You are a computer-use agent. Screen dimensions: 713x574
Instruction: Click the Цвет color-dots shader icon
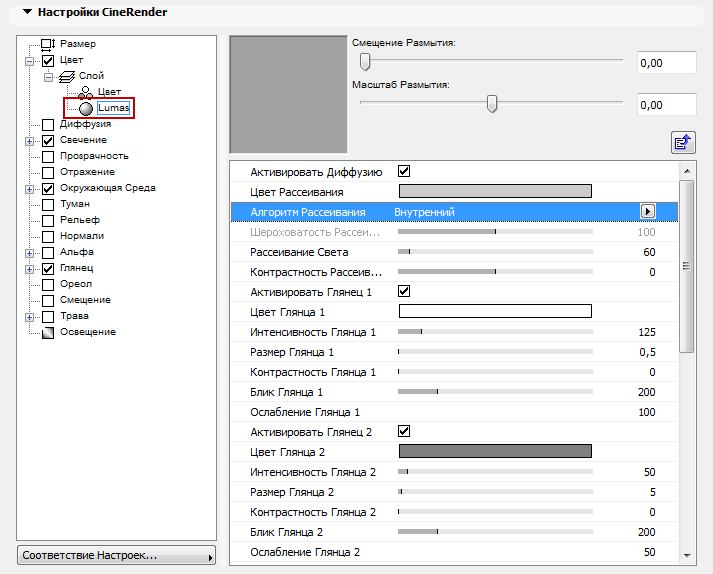pos(85,92)
